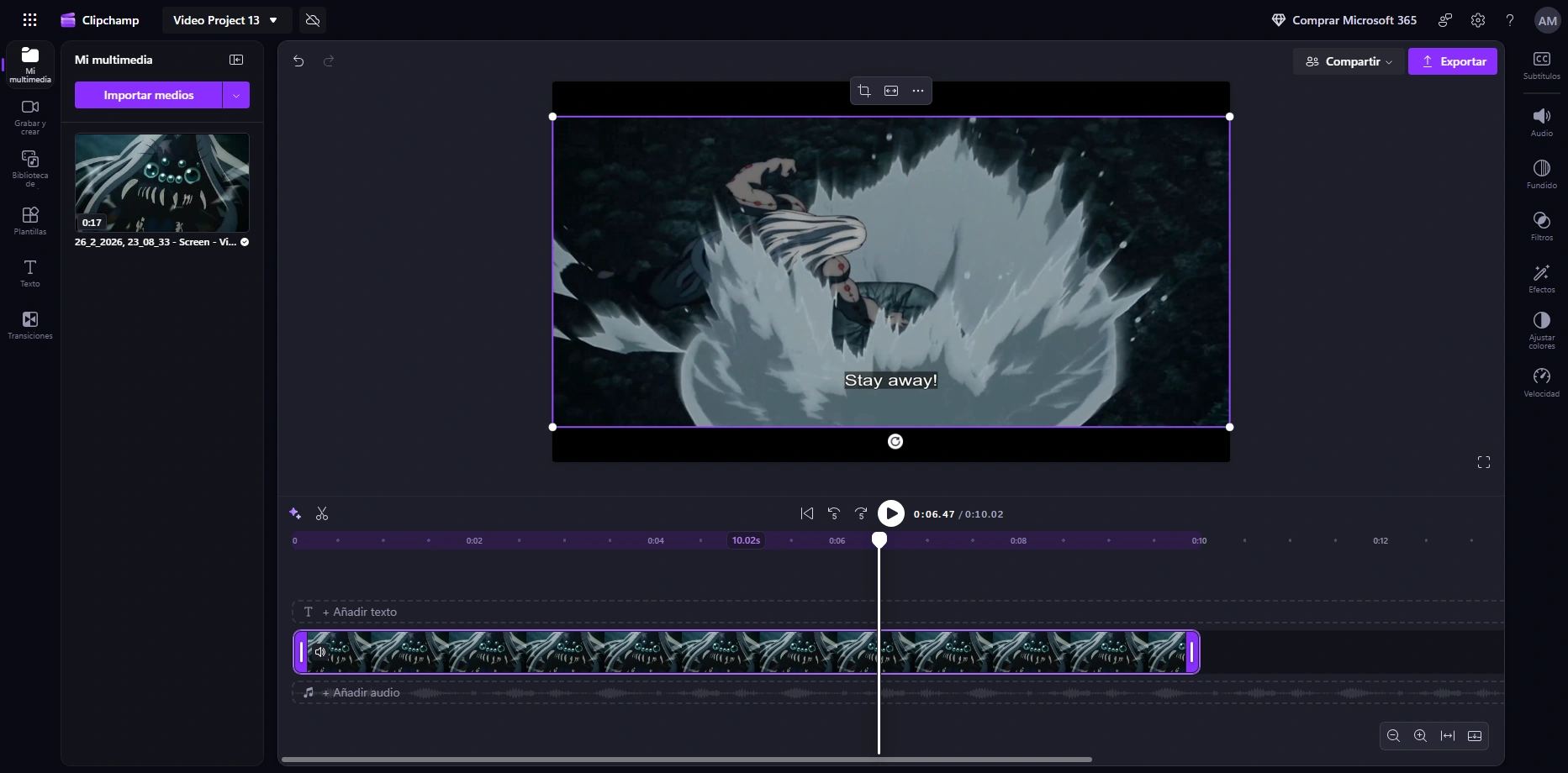Click the fit-to-frame icon above preview
Image resolution: width=1568 pixels, height=773 pixels.
pos(891,91)
